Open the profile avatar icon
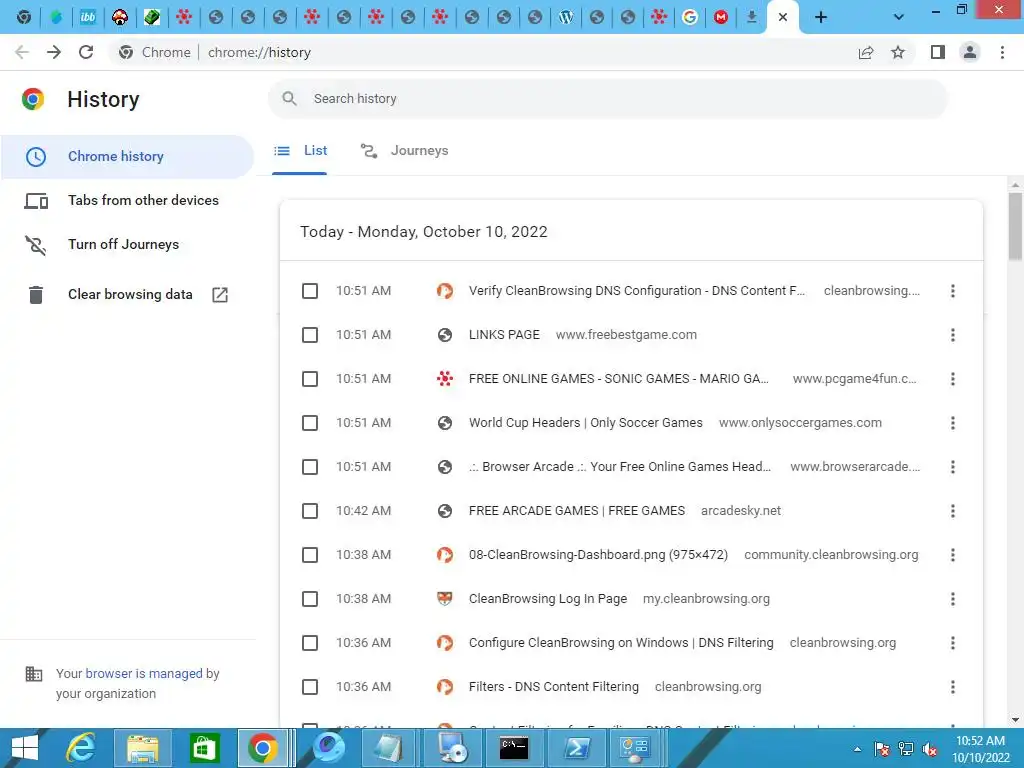The width and height of the screenshot is (1024, 768). tap(970, 52)
